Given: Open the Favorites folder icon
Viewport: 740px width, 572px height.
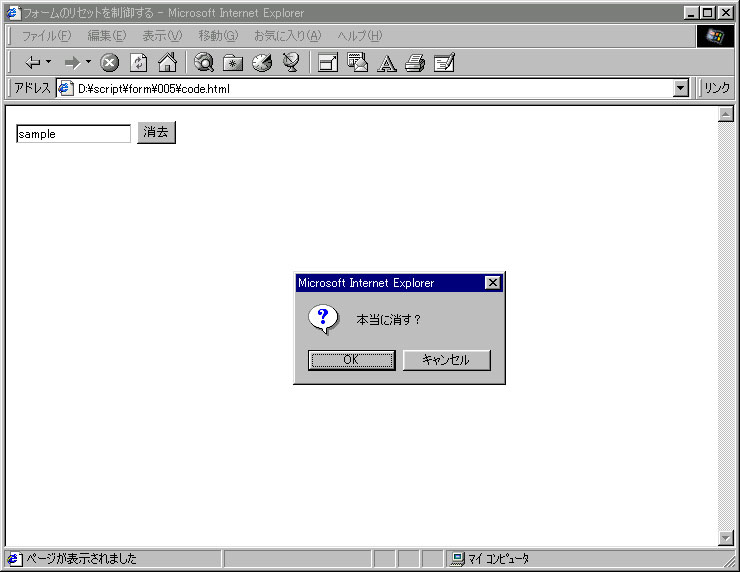Looking at the screenshot, I should pyautogui.click(x=233, y=62).
